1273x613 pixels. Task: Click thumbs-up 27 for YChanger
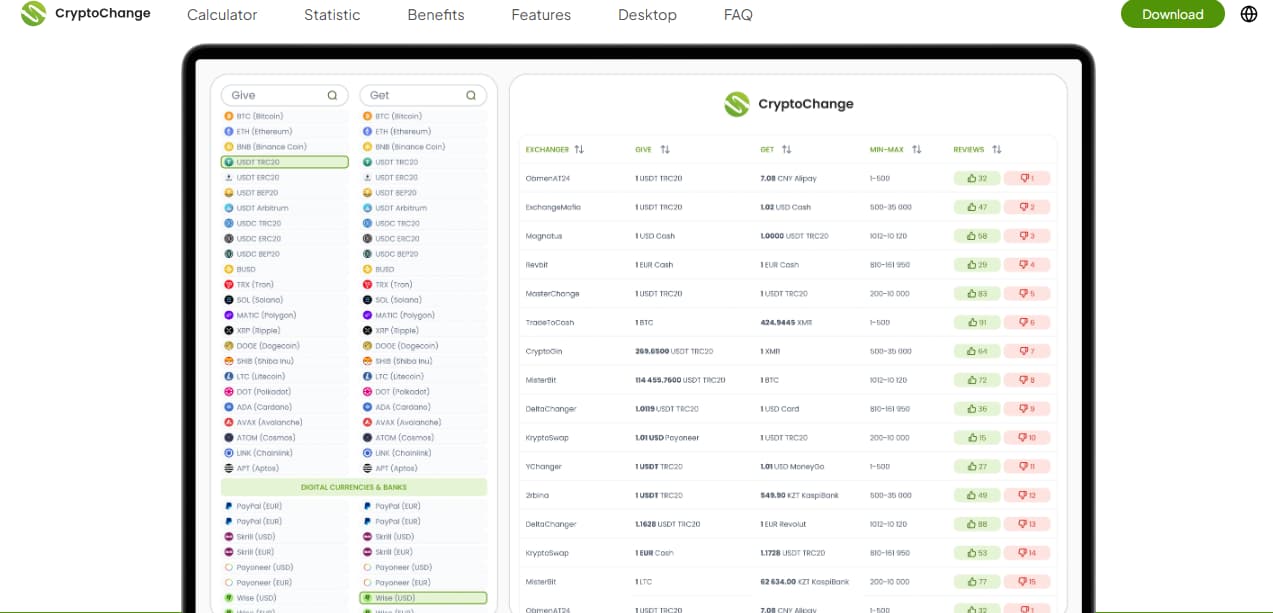(977, 466)
